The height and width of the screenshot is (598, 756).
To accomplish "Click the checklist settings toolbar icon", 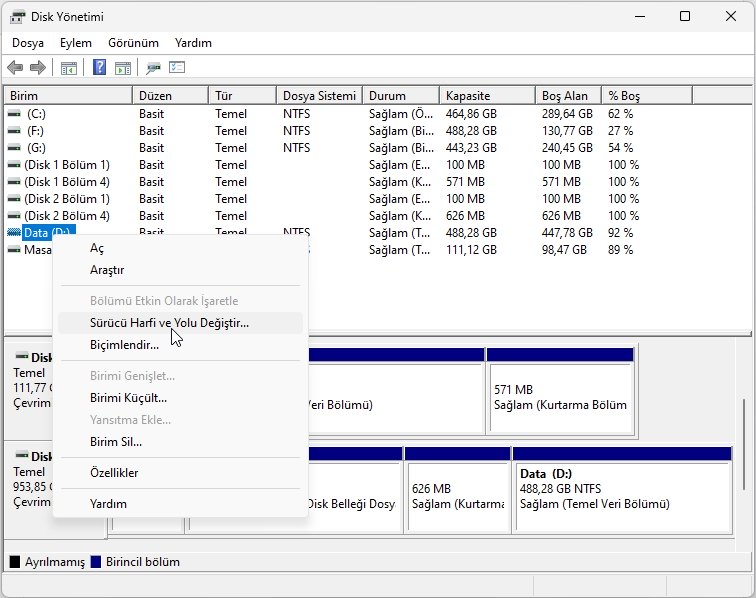I will click(x=177, y=68).
